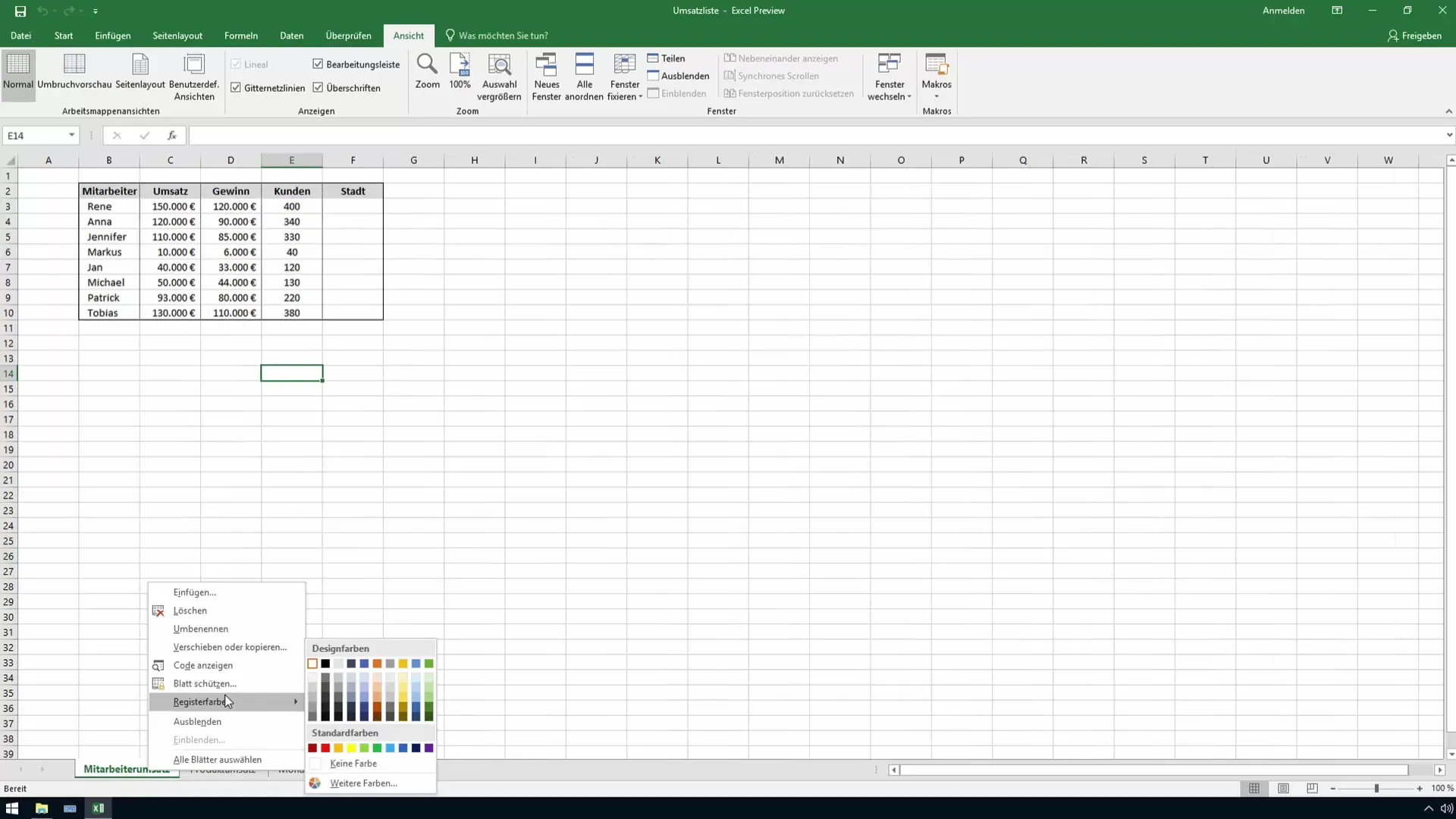Open ribbon display options icon
Screen dimensions: 1456x819
[1337, 11]
